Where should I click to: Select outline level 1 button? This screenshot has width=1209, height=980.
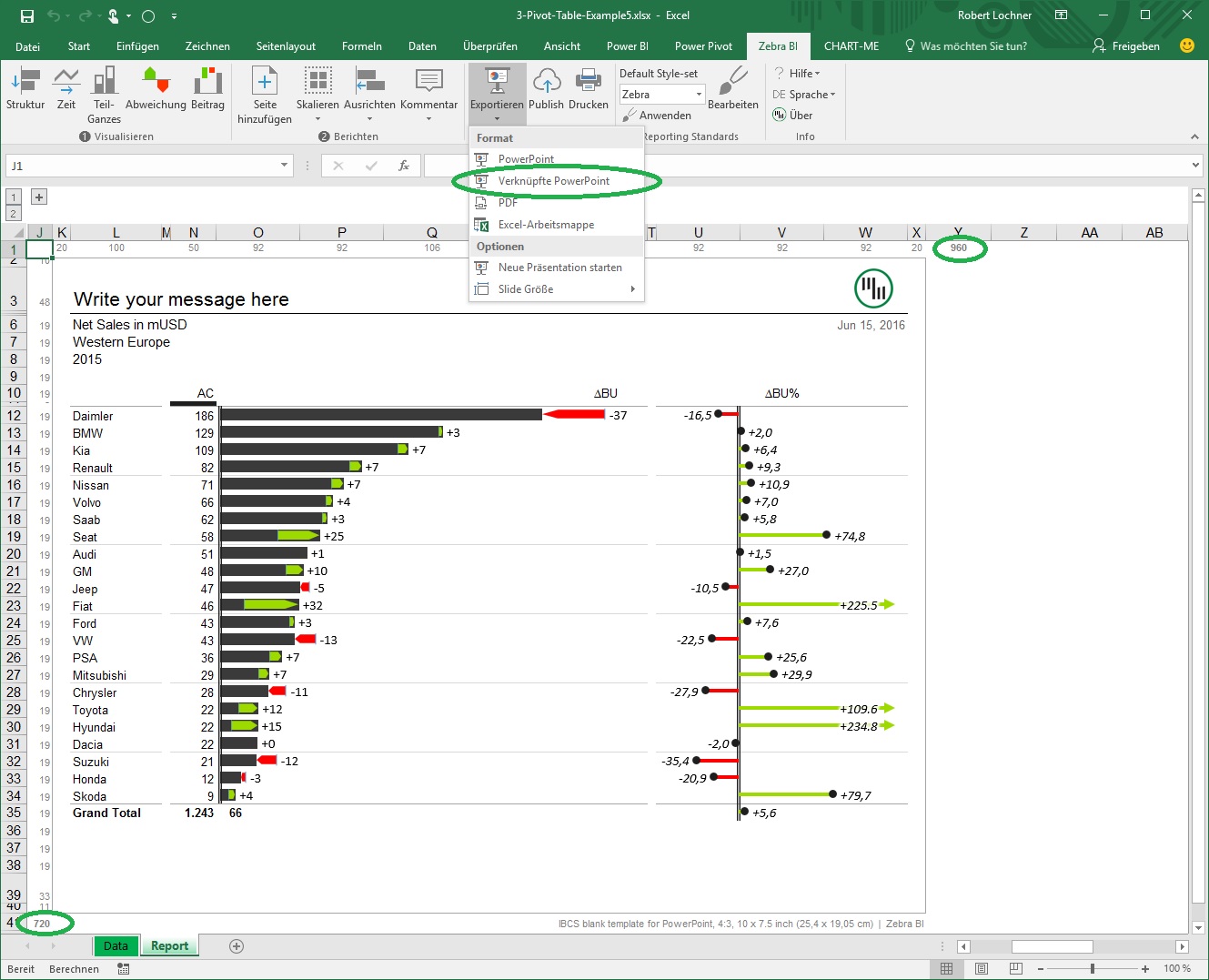point(14,197)
